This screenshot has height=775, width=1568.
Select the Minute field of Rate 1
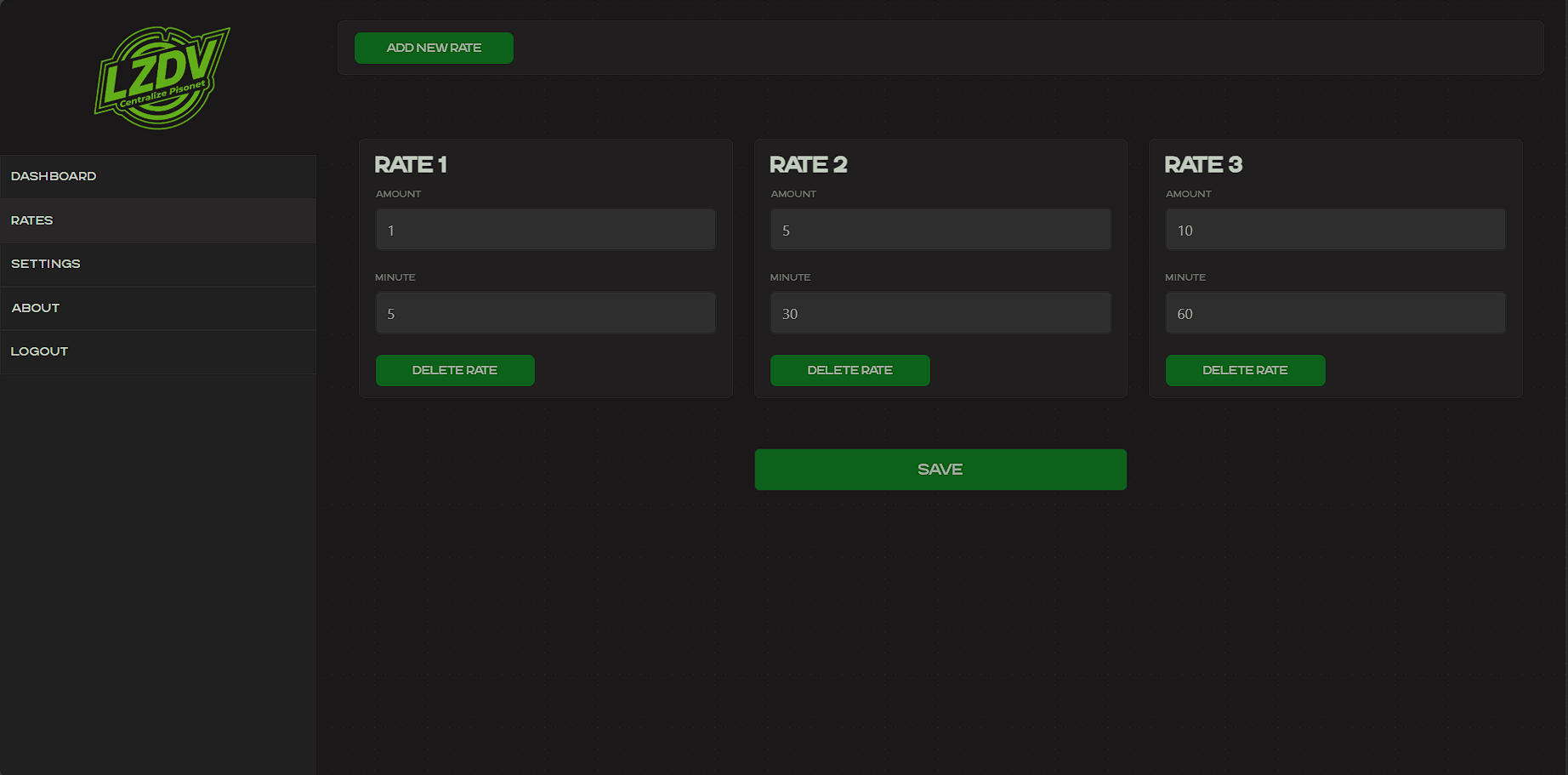[x=545, y=312]
